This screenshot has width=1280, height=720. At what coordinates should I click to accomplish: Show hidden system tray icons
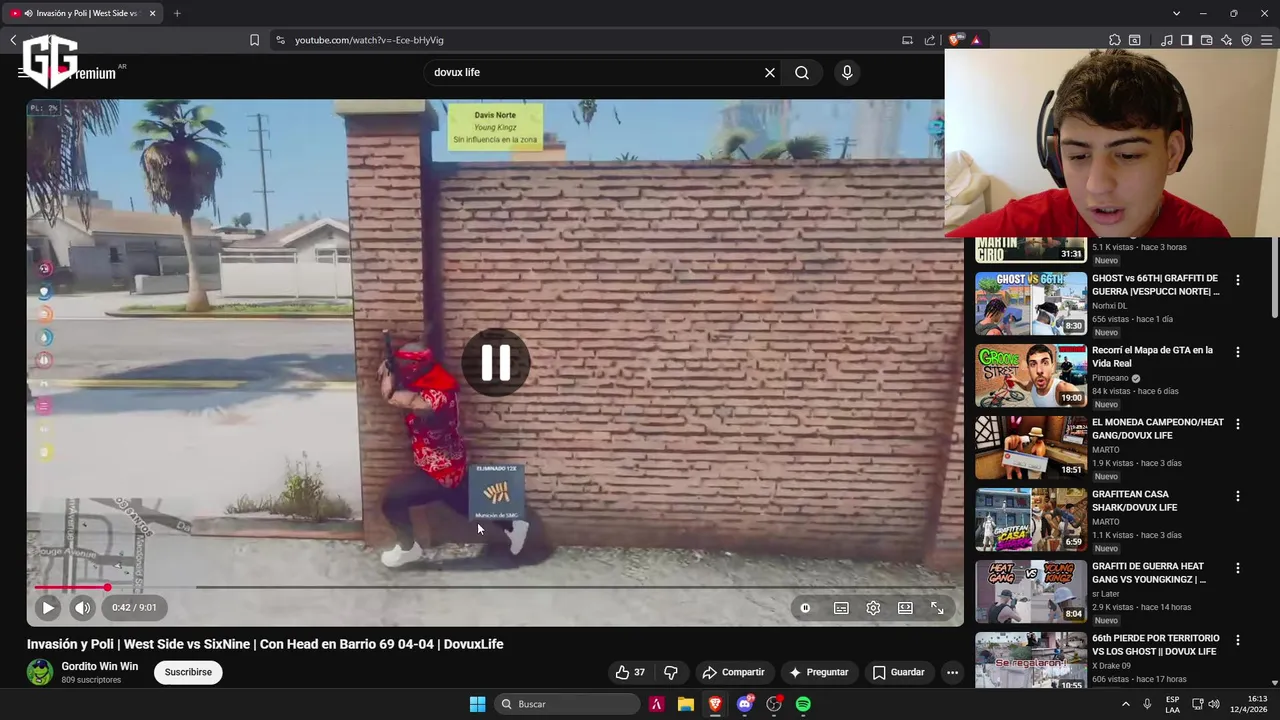pos(1125,704)
